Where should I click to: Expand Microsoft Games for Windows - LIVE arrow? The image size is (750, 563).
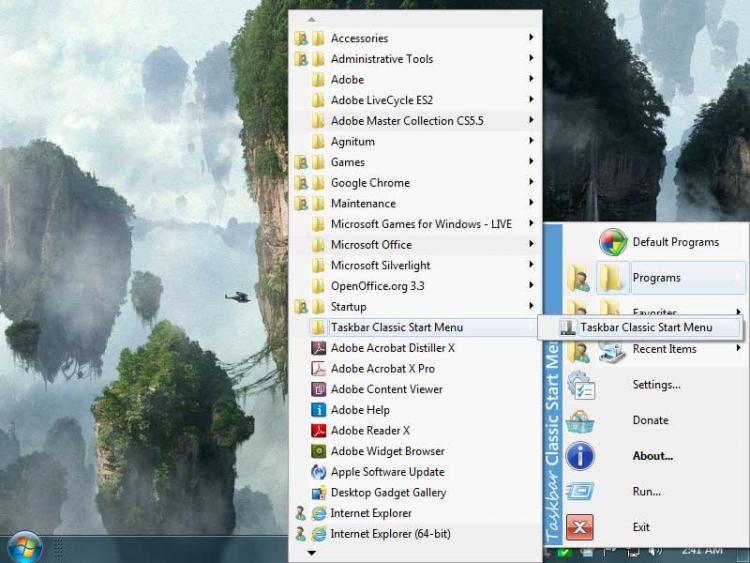point(531,223)
